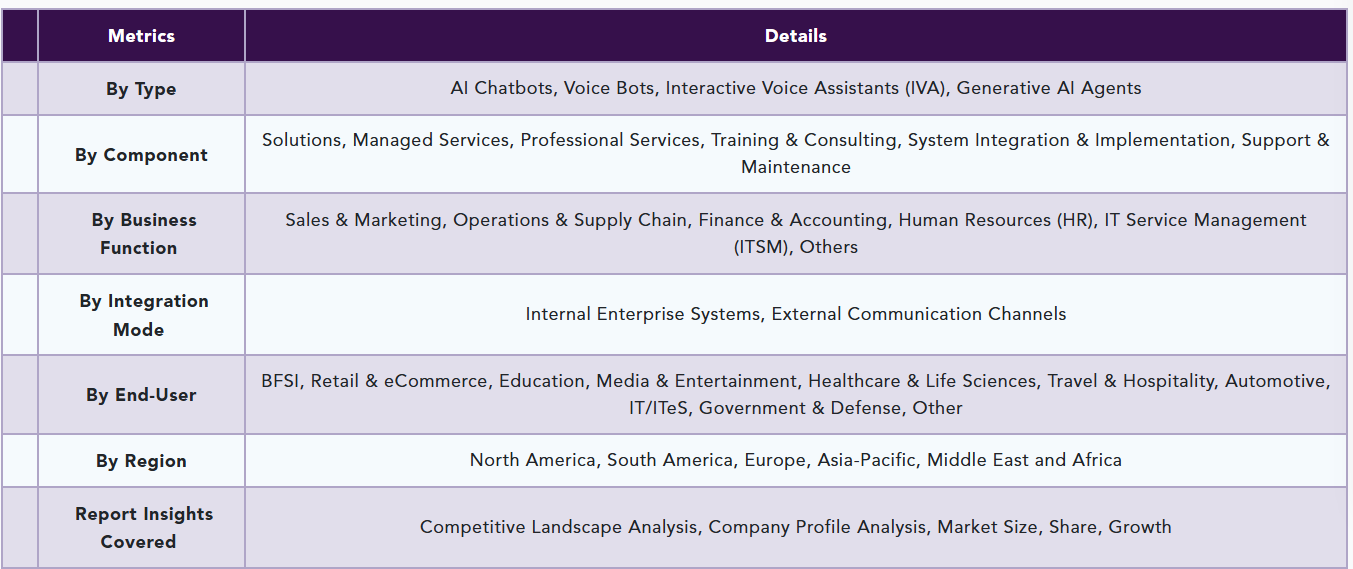Click the BFSI, Retail & eCommerce details cell
1353x569 pixels.
tap(796, 395)
